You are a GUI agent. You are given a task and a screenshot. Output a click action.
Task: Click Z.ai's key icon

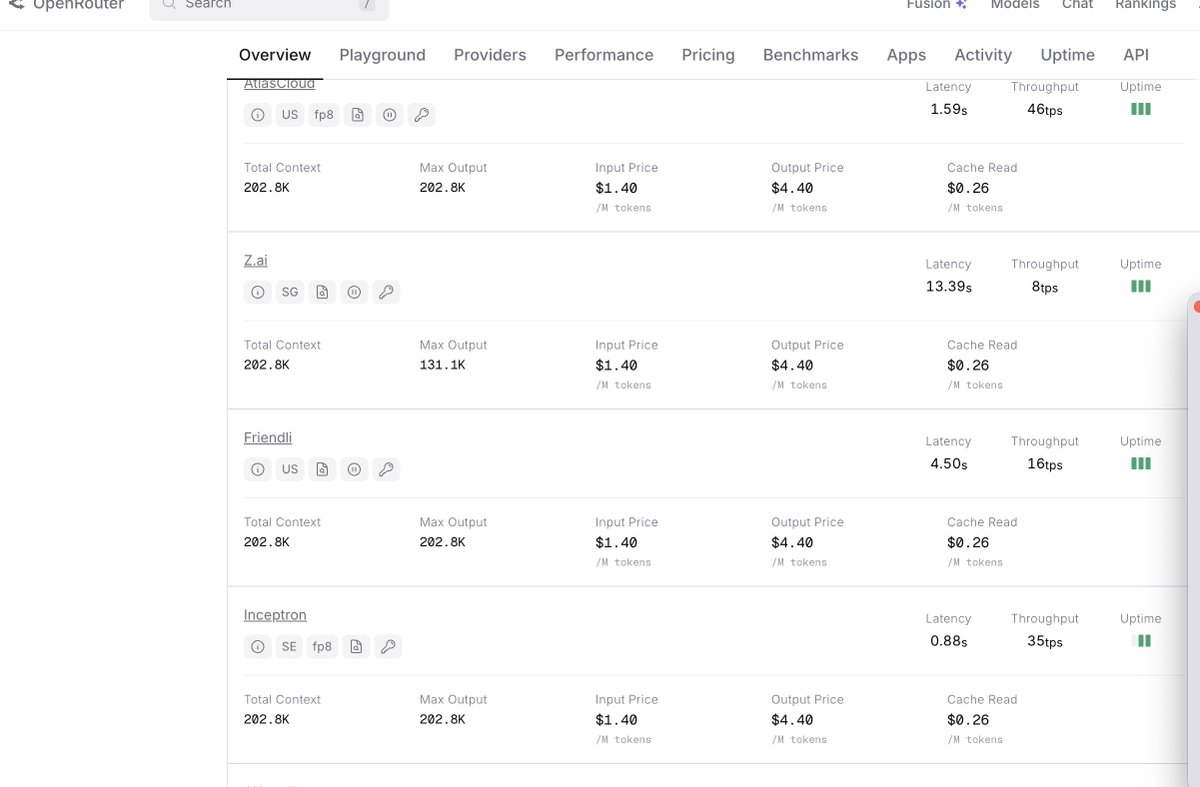387,292
